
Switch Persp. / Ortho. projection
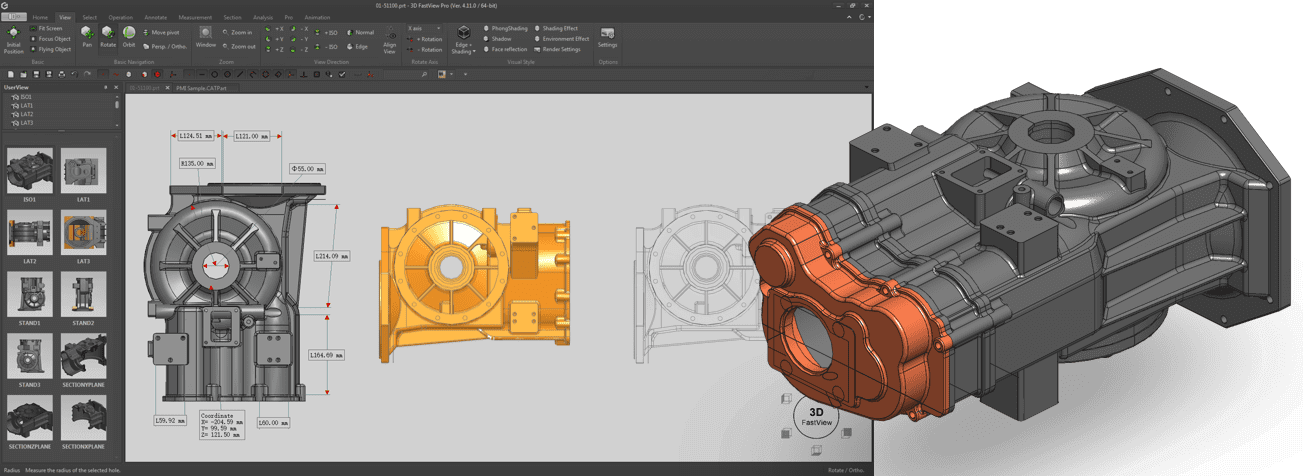165,46
